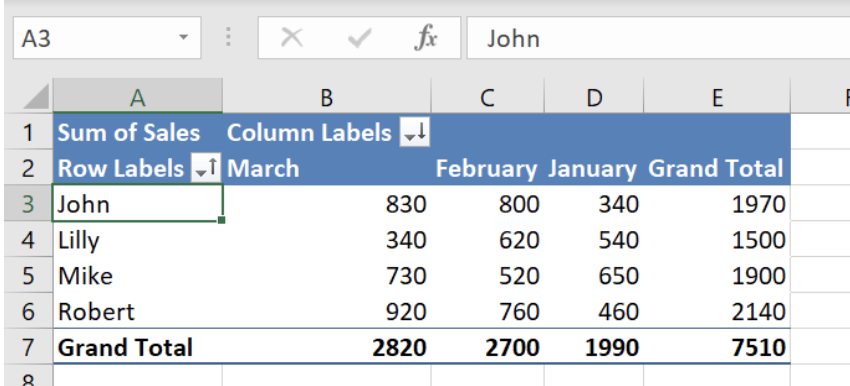
Task: Click the Enter checkmark icon in formula bar
Action: 359,38
